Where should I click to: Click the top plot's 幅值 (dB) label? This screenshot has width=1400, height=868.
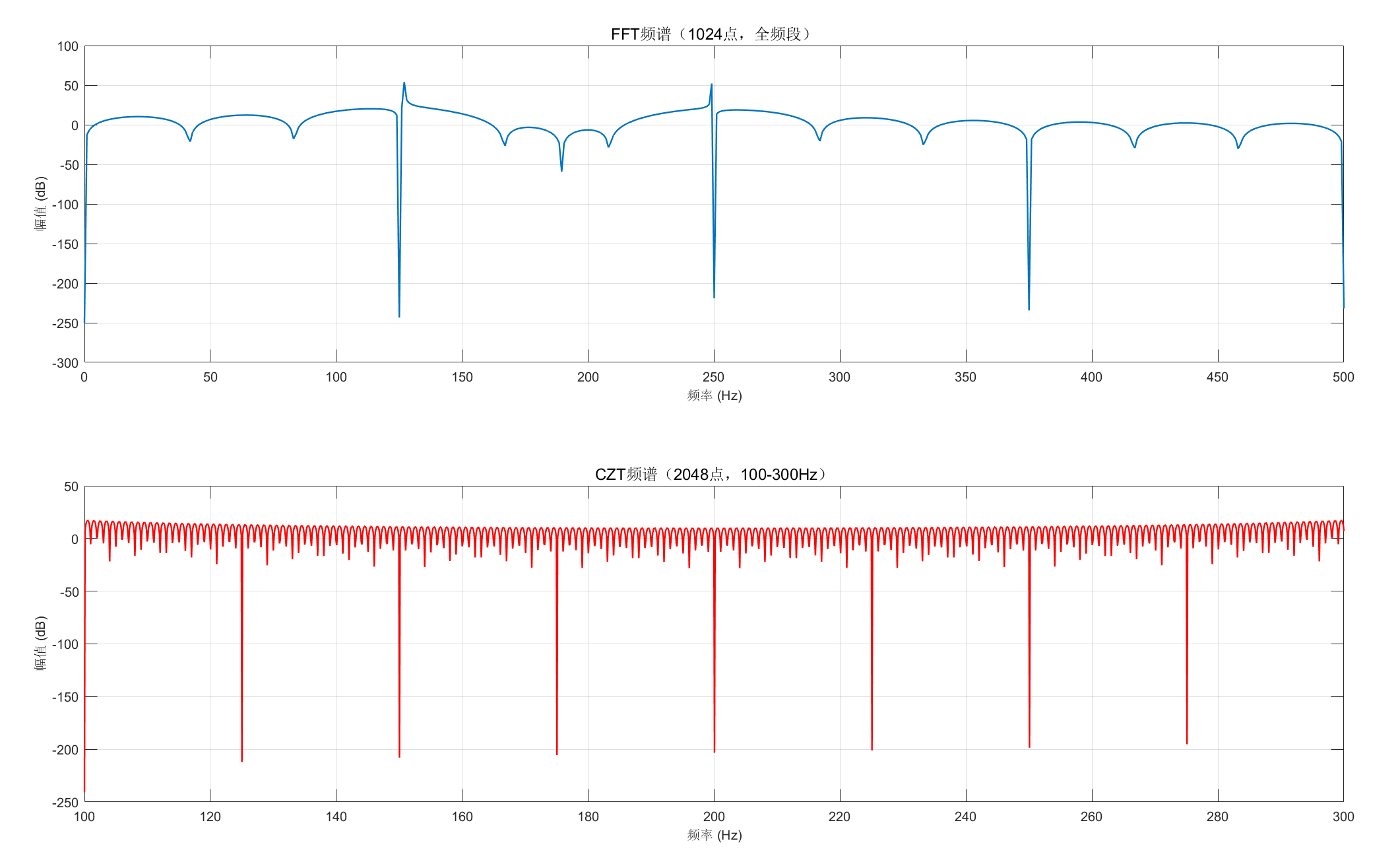click(x=41, y=203)
